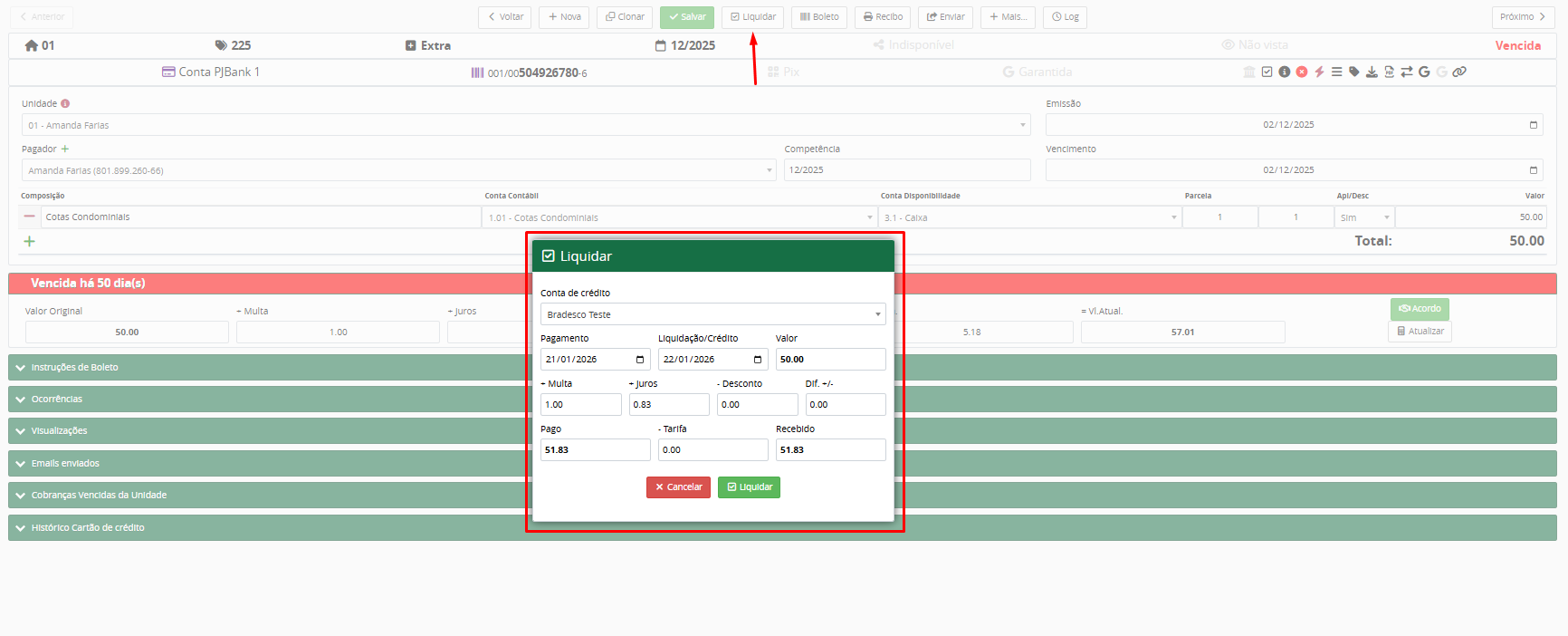The height and width of the screenshot is (636, 1568).
Task: Click the Boleto toolbar button
Action: pyautogui.click(x=819, y=17)
